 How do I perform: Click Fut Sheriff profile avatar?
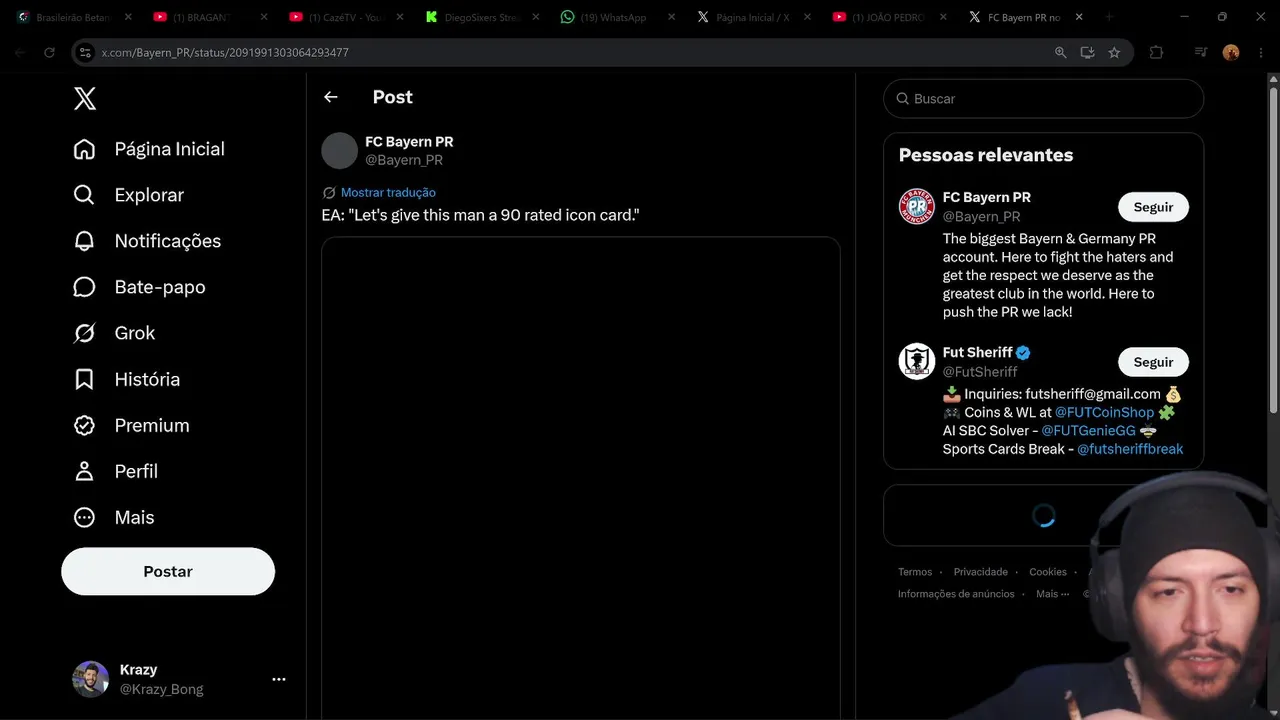916,361
